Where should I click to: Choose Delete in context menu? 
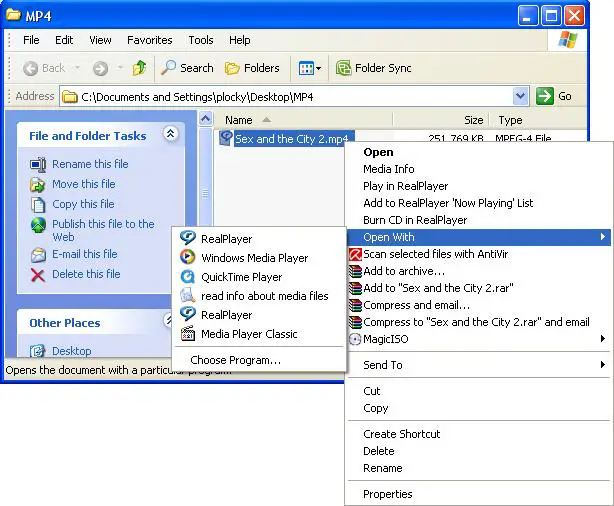click(x=479, y=451)
